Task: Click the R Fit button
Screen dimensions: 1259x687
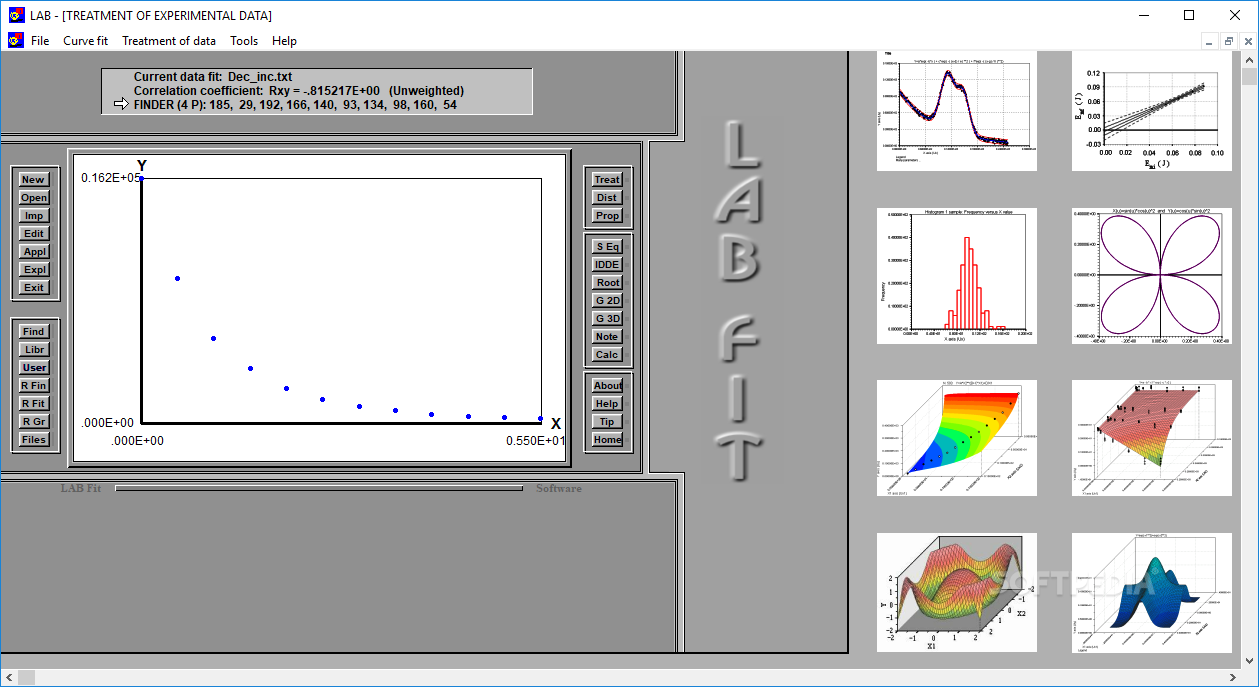Action: click(34, 404)
